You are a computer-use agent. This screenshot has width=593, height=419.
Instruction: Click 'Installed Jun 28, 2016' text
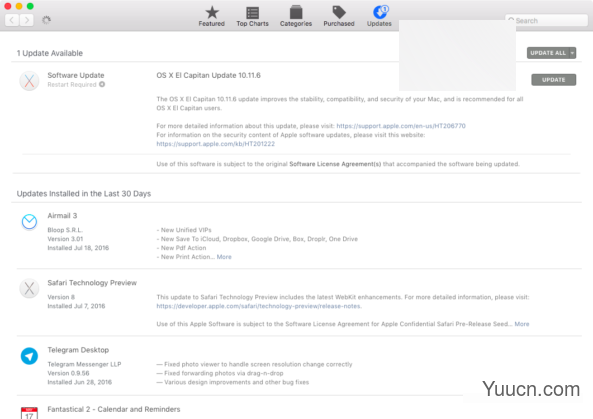coord(79,382)
